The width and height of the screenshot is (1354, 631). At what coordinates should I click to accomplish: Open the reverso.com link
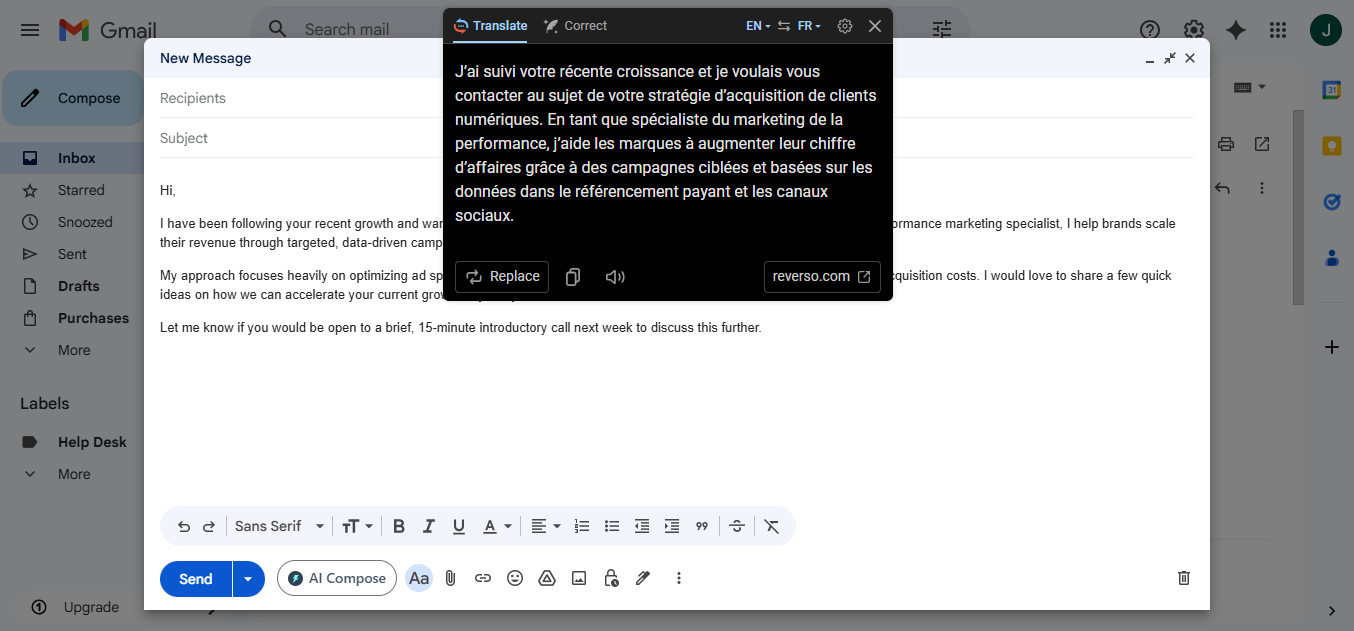pos(821,277)
